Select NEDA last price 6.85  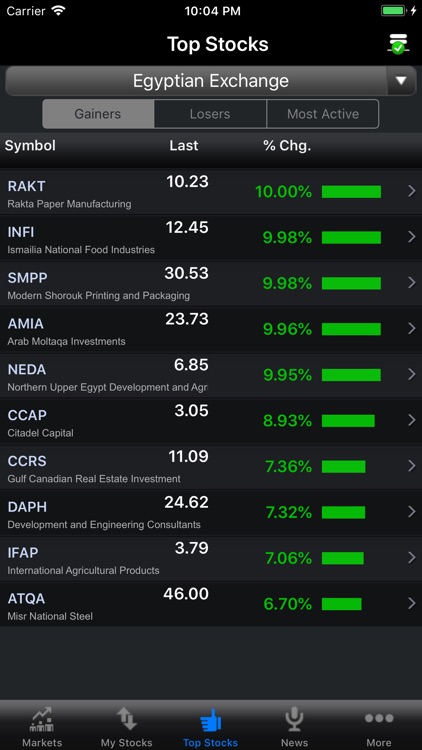(191, 365)
